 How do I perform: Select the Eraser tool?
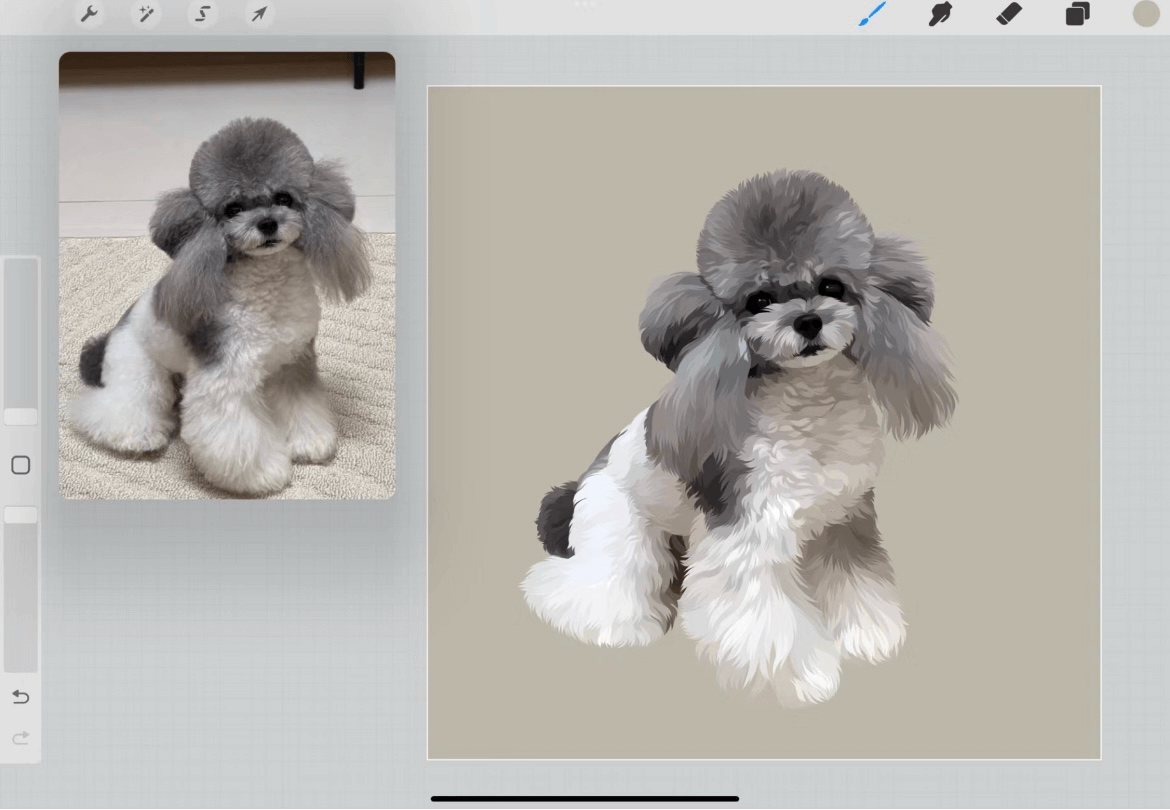click(x=1009, y=14)
